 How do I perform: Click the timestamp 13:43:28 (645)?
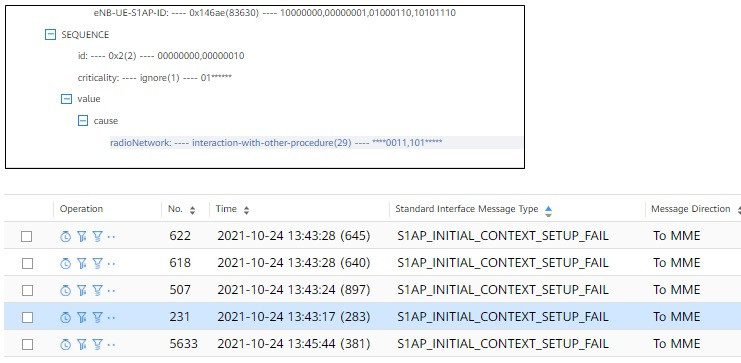coord(293,235)
